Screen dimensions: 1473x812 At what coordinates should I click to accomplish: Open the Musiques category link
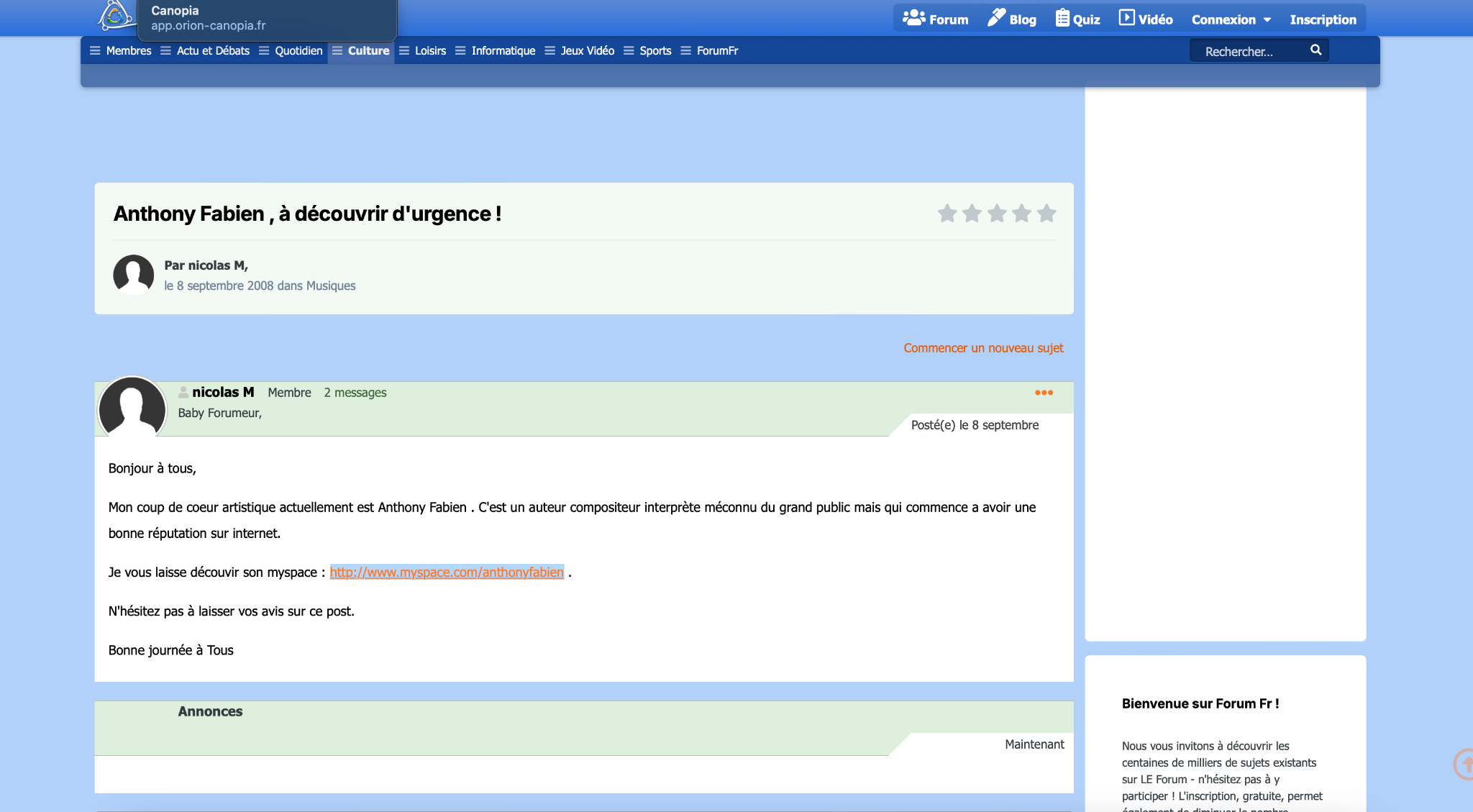[x=331, y=286]
